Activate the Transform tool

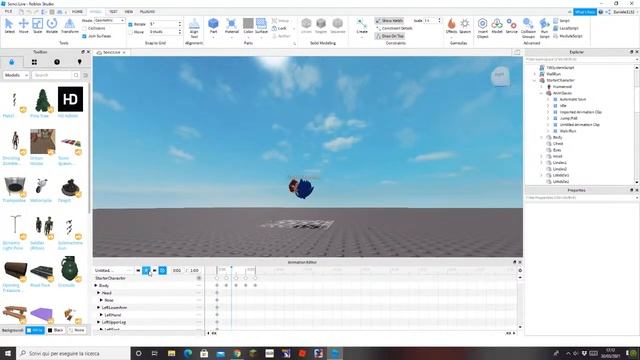pyautogui.click(x=70, y=26)
